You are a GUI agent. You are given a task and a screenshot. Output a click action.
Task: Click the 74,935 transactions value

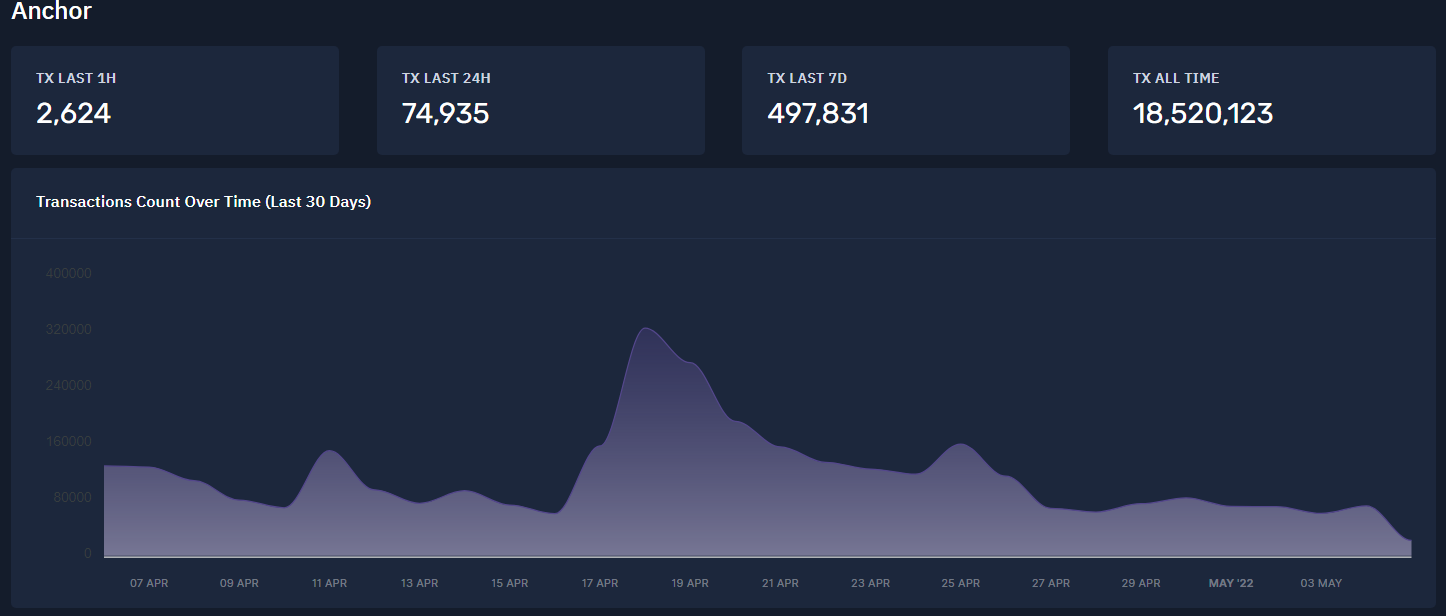tap(445, 114)
